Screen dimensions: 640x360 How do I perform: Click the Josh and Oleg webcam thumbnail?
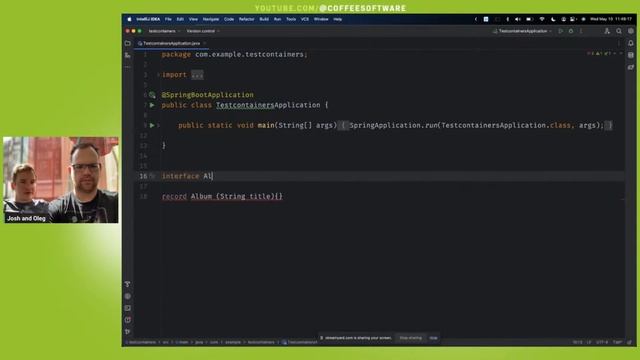(x=61, y=180)
